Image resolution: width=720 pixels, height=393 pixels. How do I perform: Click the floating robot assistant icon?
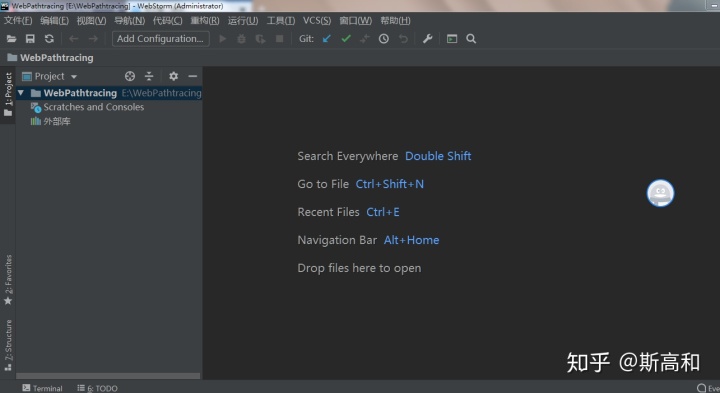point(660,193)
